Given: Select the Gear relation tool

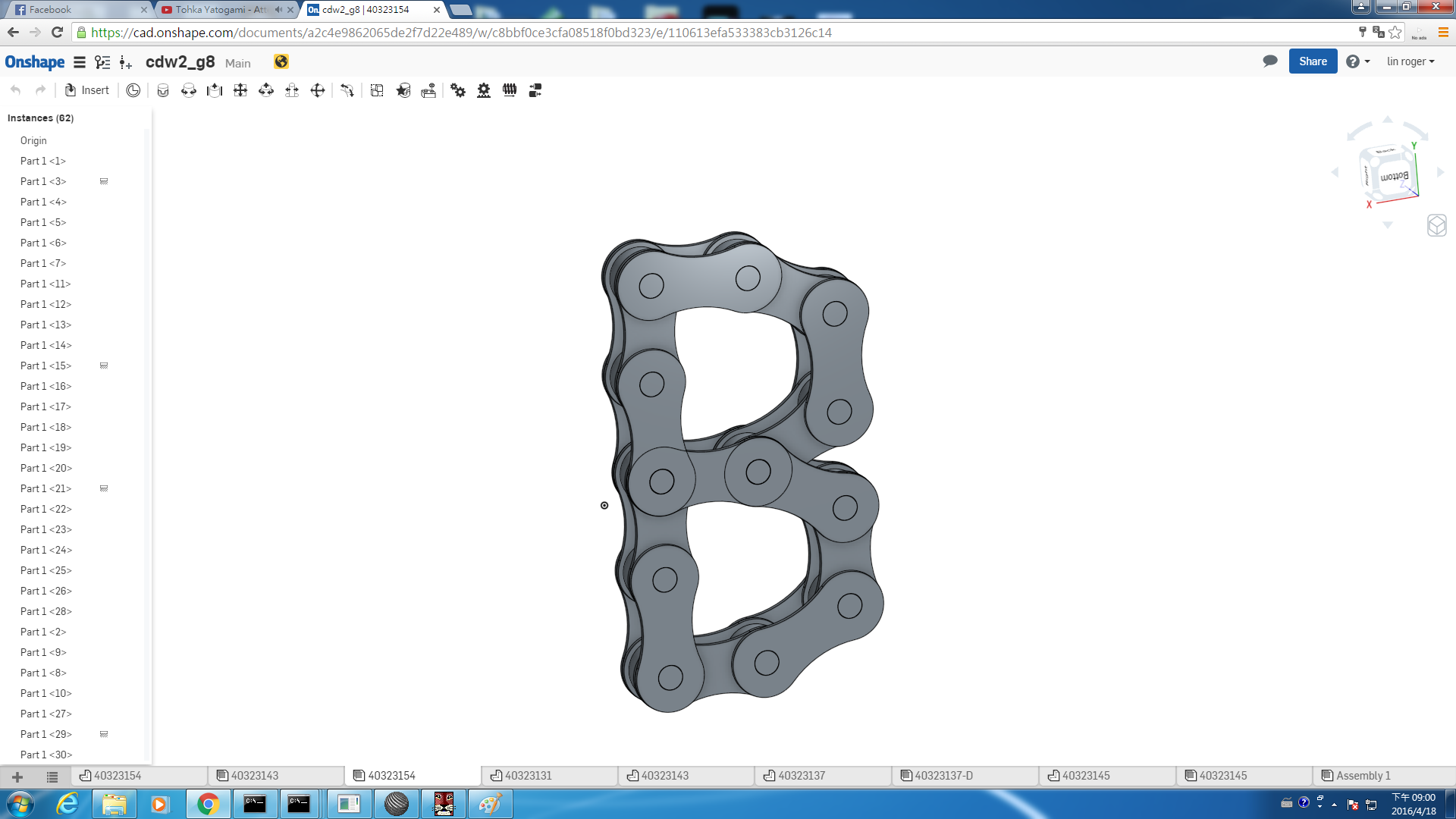Looking at the screenshot, I should pos(458,90).
